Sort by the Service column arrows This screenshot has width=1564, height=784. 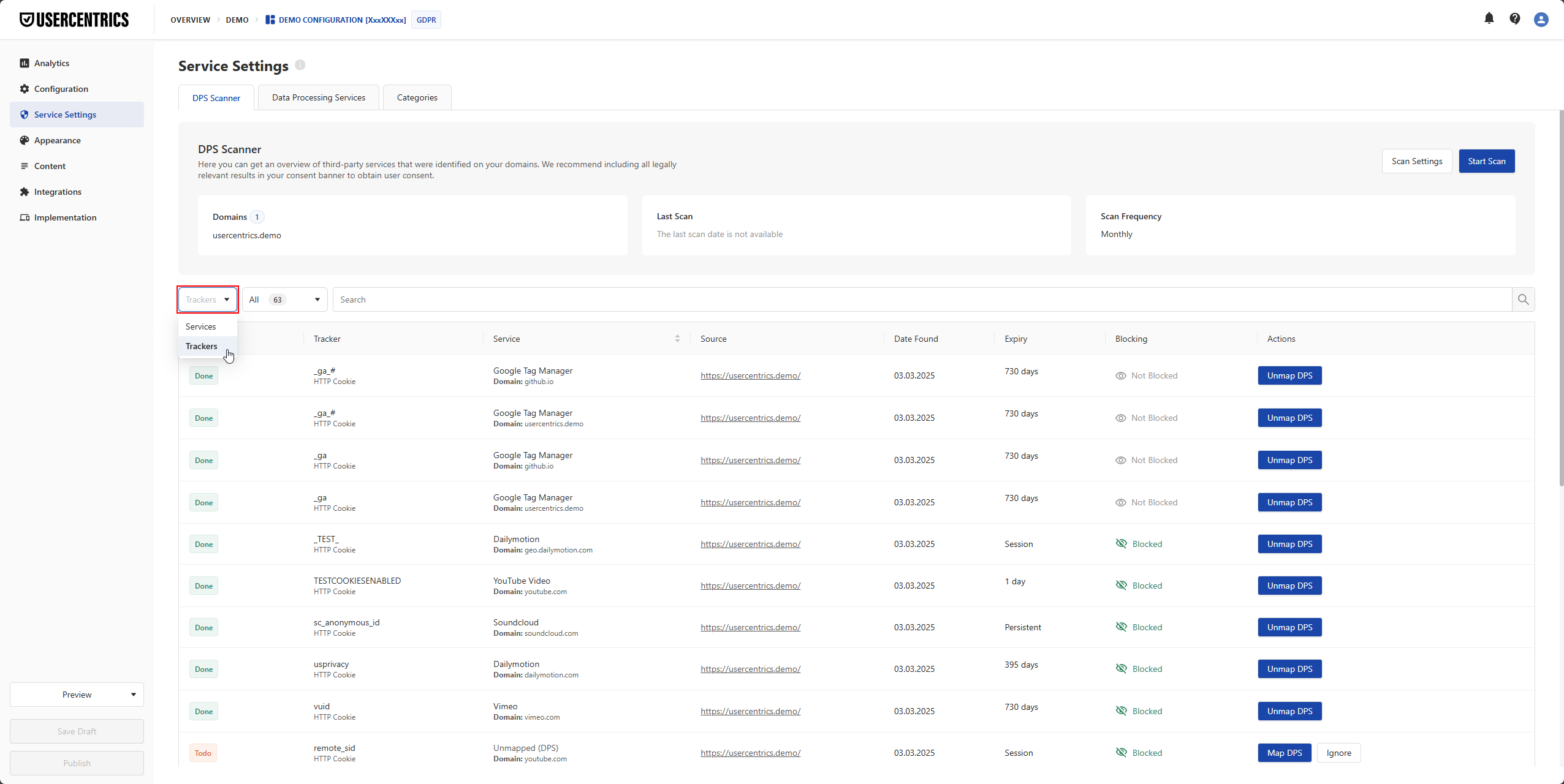point(677,339)
